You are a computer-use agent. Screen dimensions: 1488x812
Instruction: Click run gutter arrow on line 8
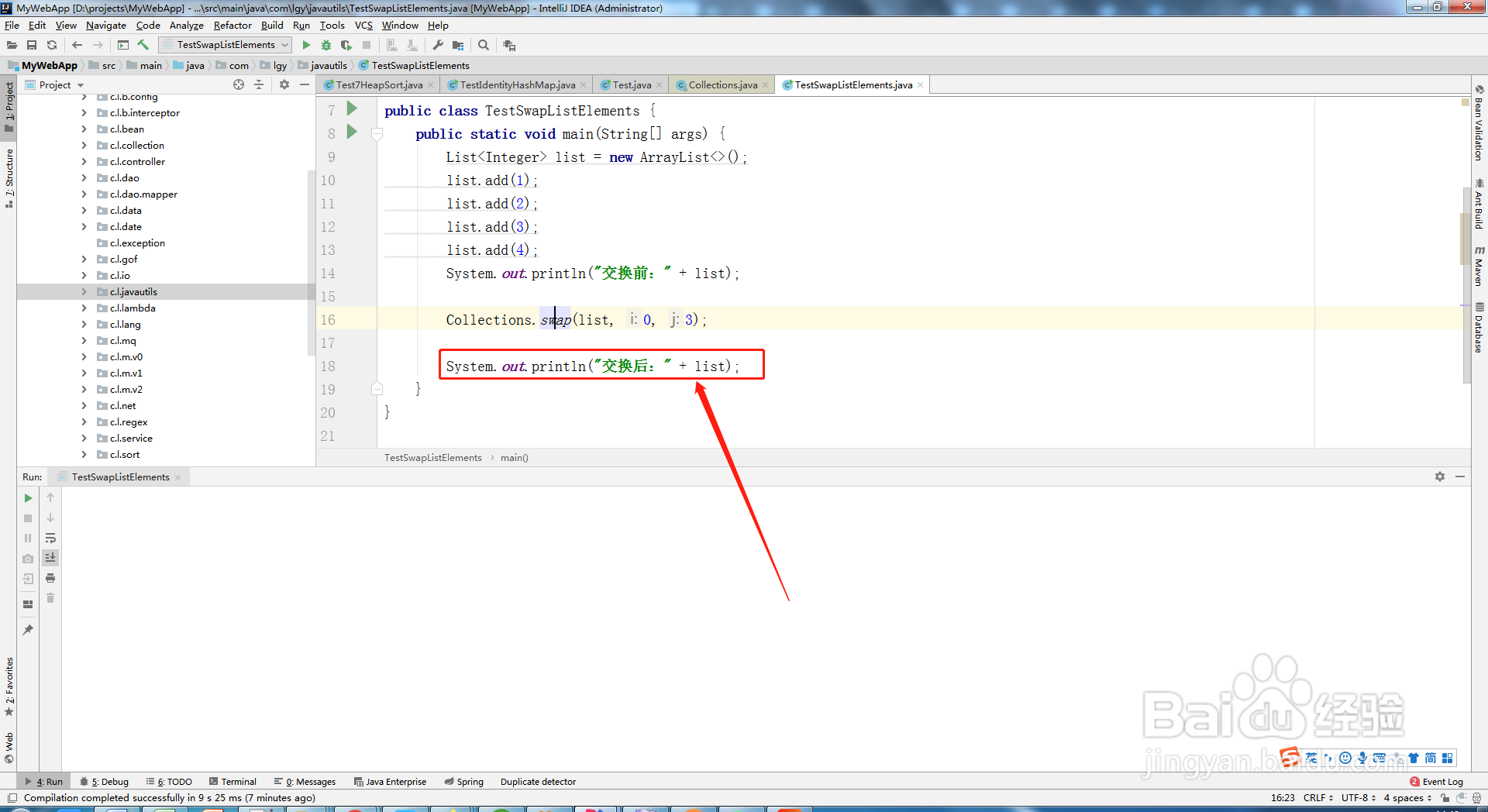[x=352, y=132]
